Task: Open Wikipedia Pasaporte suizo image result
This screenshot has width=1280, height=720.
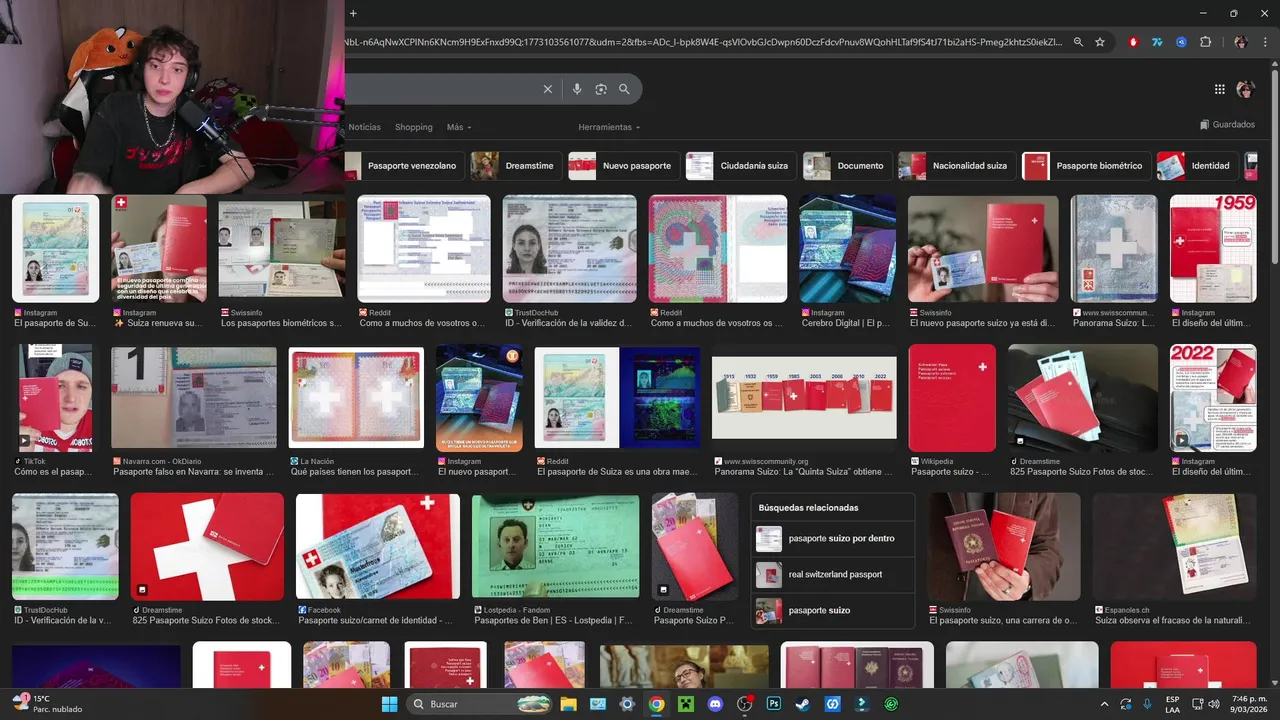Action: [952, 398]
